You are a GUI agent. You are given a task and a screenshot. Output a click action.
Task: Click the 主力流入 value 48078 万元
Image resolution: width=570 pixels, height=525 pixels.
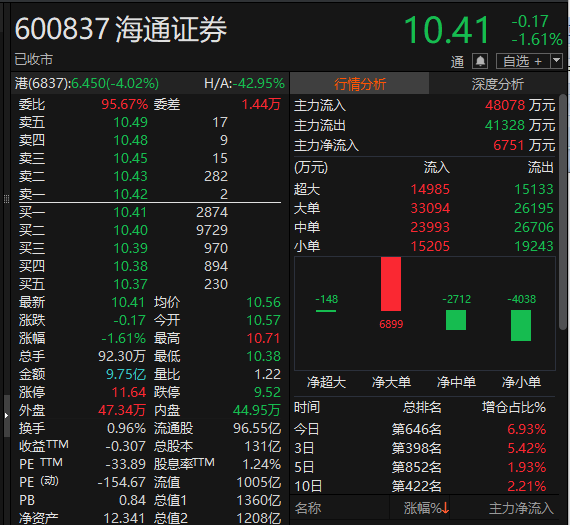point(520,105)
